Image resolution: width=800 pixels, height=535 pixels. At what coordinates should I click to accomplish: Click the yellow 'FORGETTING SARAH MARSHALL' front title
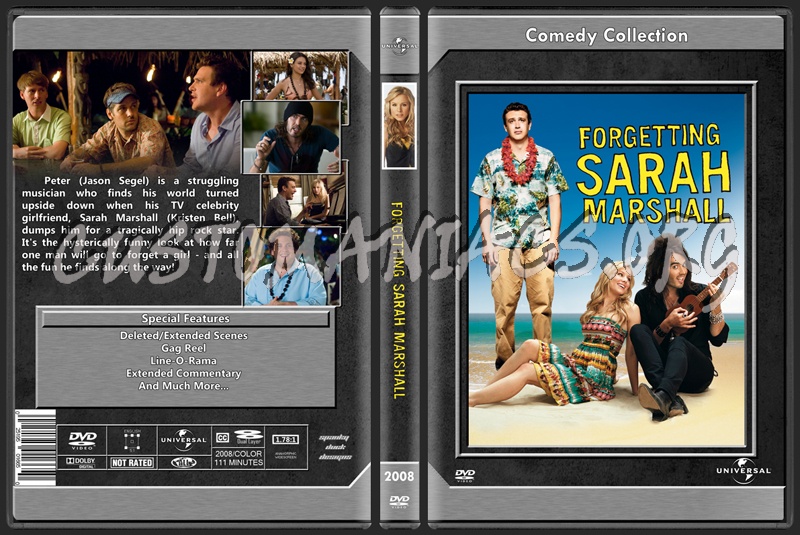coord(655,174)
